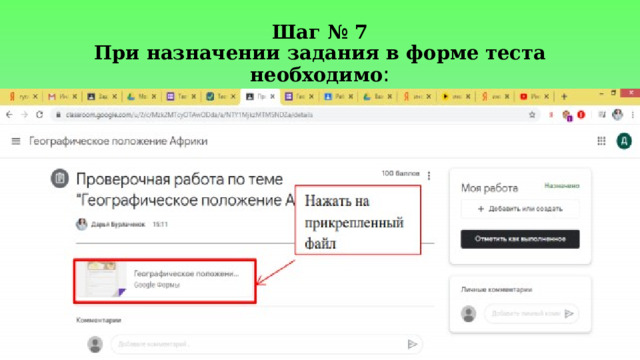Click the assignment clipboard icon
640x360 pixels.
(60, 178)
